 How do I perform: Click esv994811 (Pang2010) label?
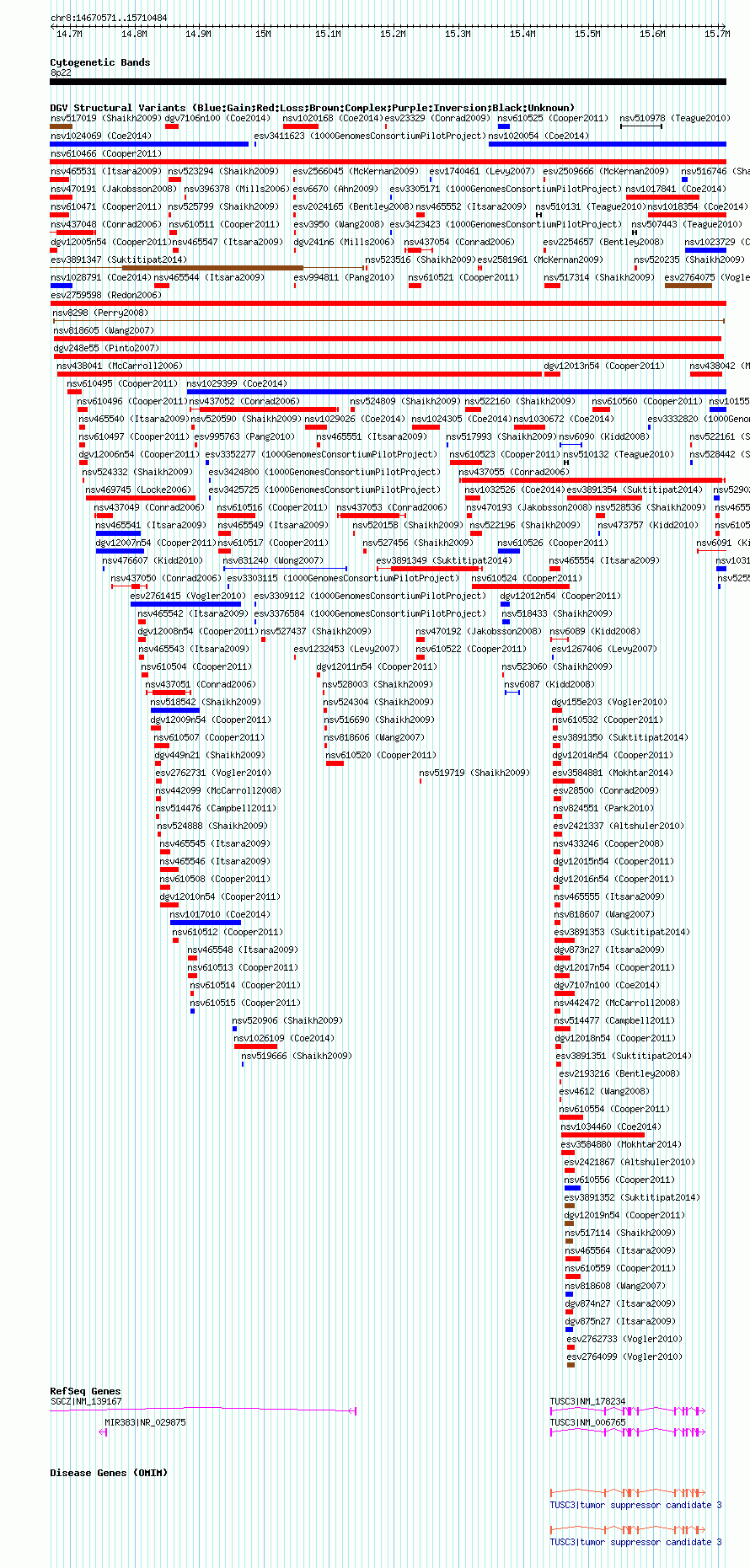click(x=344, y=277)
